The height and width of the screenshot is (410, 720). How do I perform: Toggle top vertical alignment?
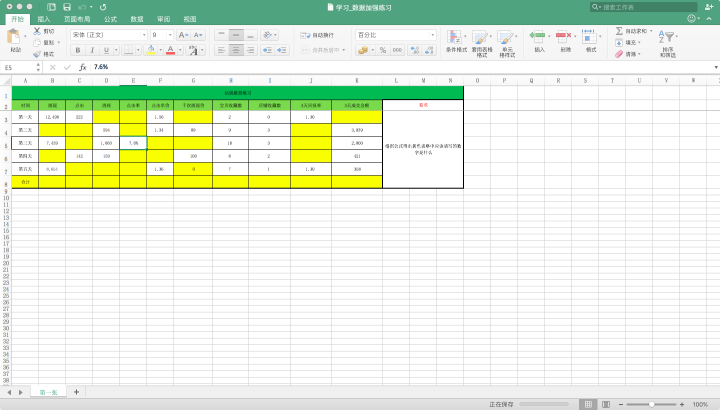(221, 35)
